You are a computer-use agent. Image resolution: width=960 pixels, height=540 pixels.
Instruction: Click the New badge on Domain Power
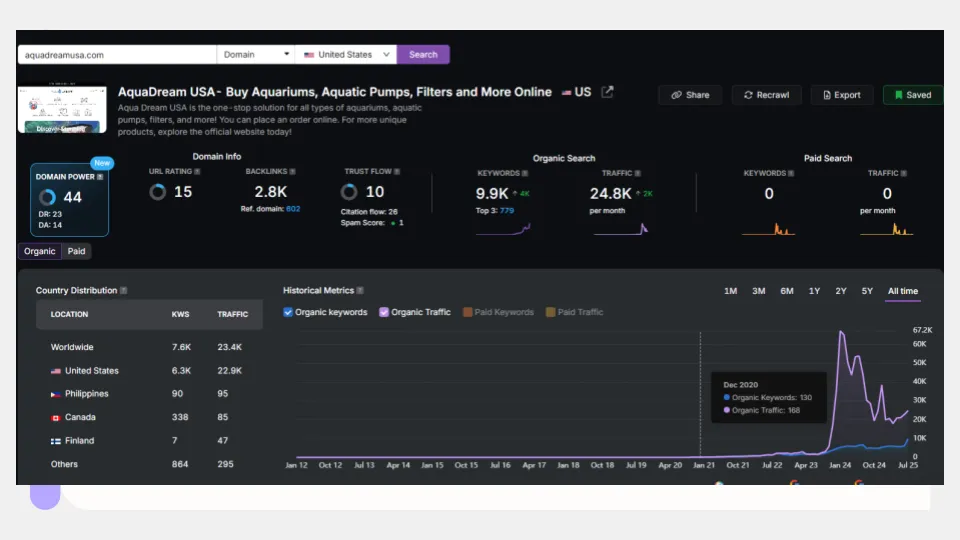pyautogui.click(x=102, y=163)
